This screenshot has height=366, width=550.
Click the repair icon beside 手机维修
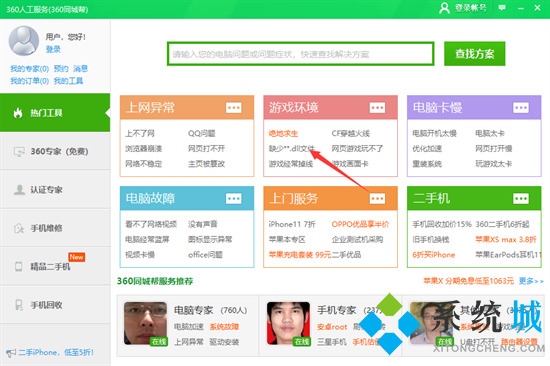click(19, 228)
